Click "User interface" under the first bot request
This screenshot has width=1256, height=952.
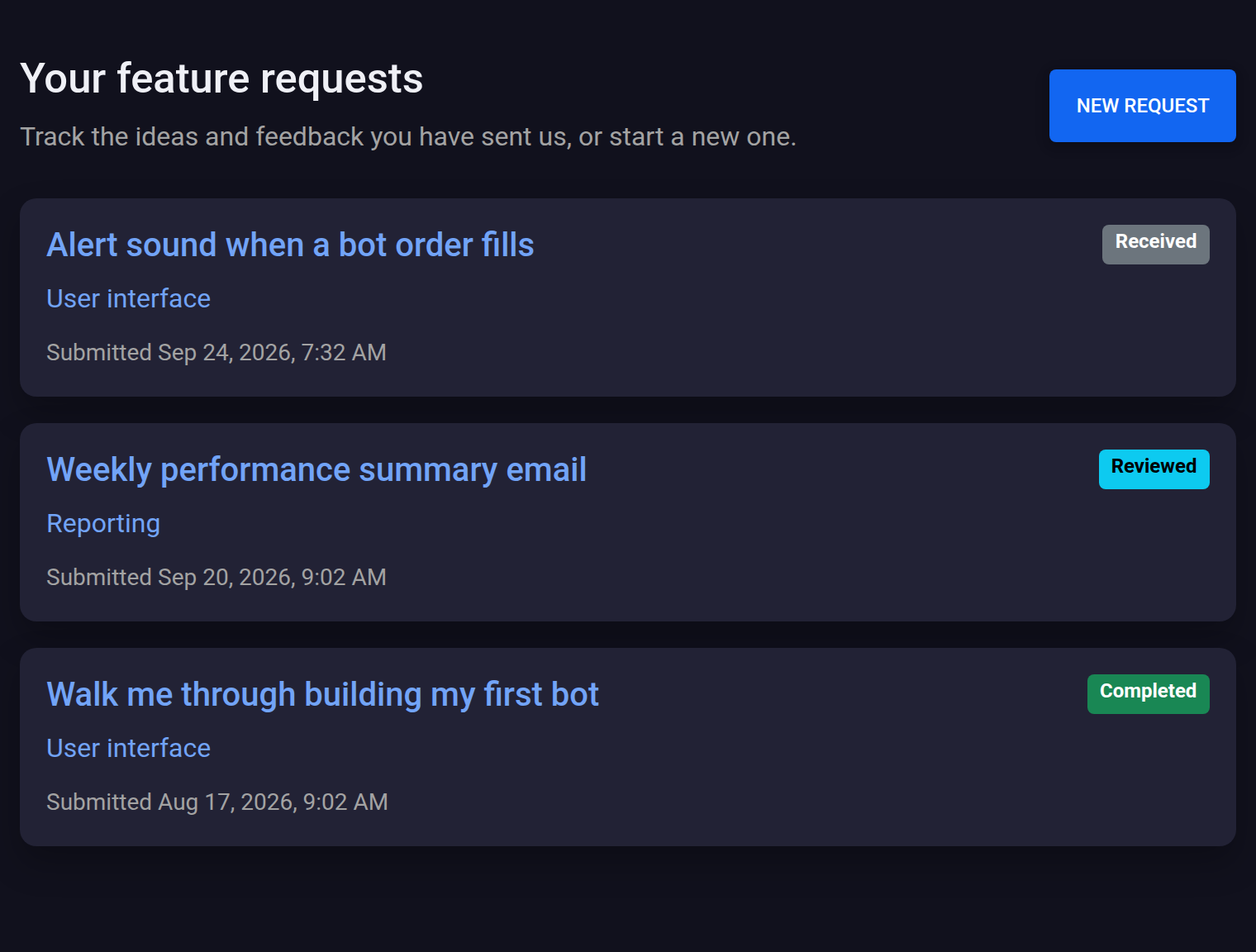[128, 748]
